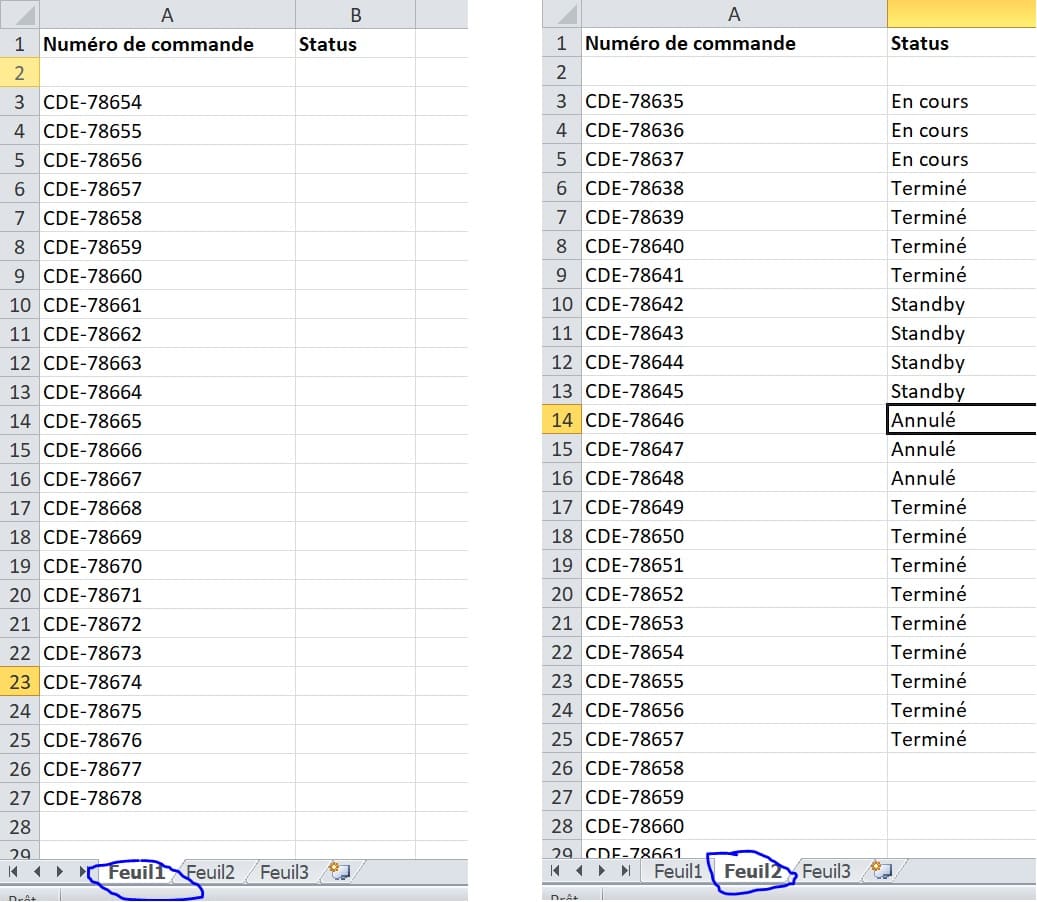
Task: Jump to first sheet tab arrow, left window
Action: (13, 872)
